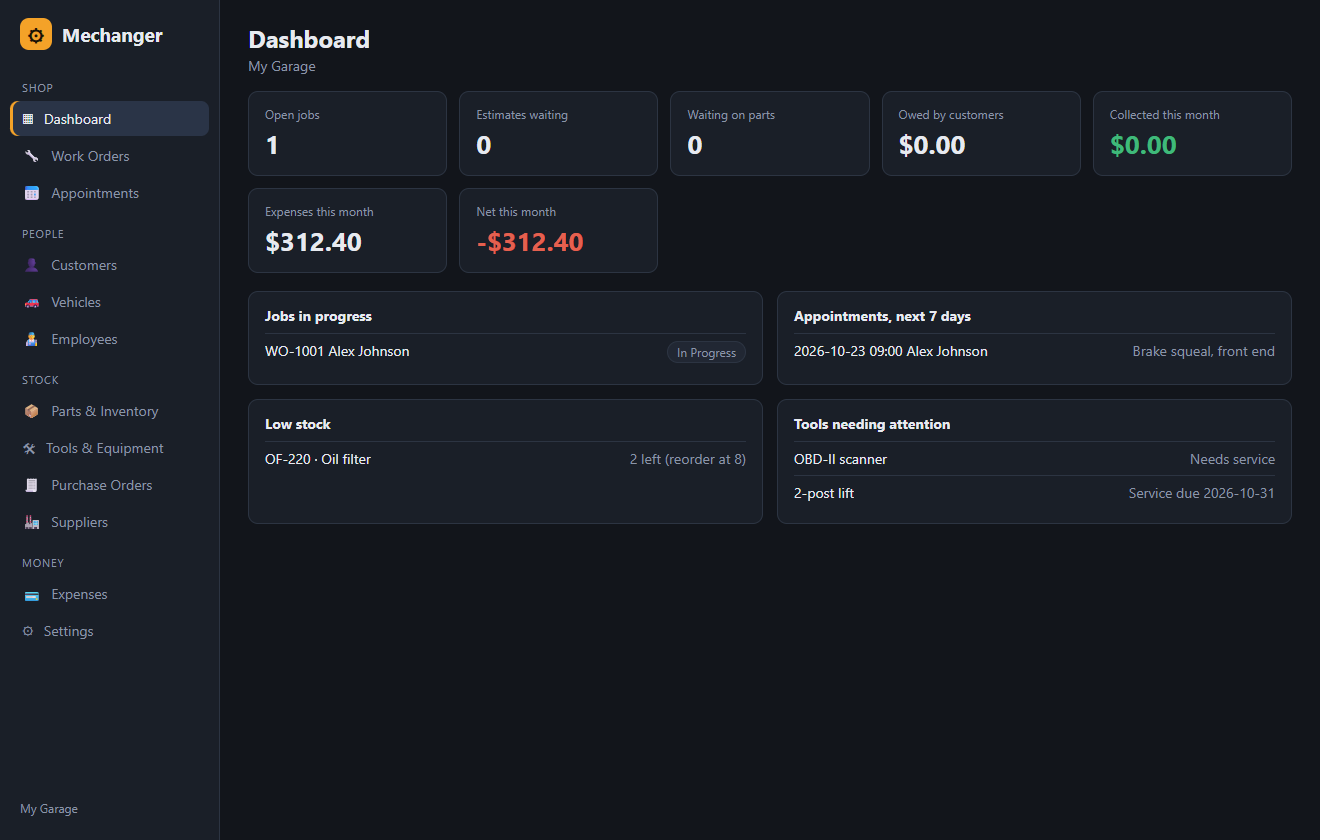
Task: Click 'My Garage' at the sidebar bottom
Action: click(x=49, y=809)
